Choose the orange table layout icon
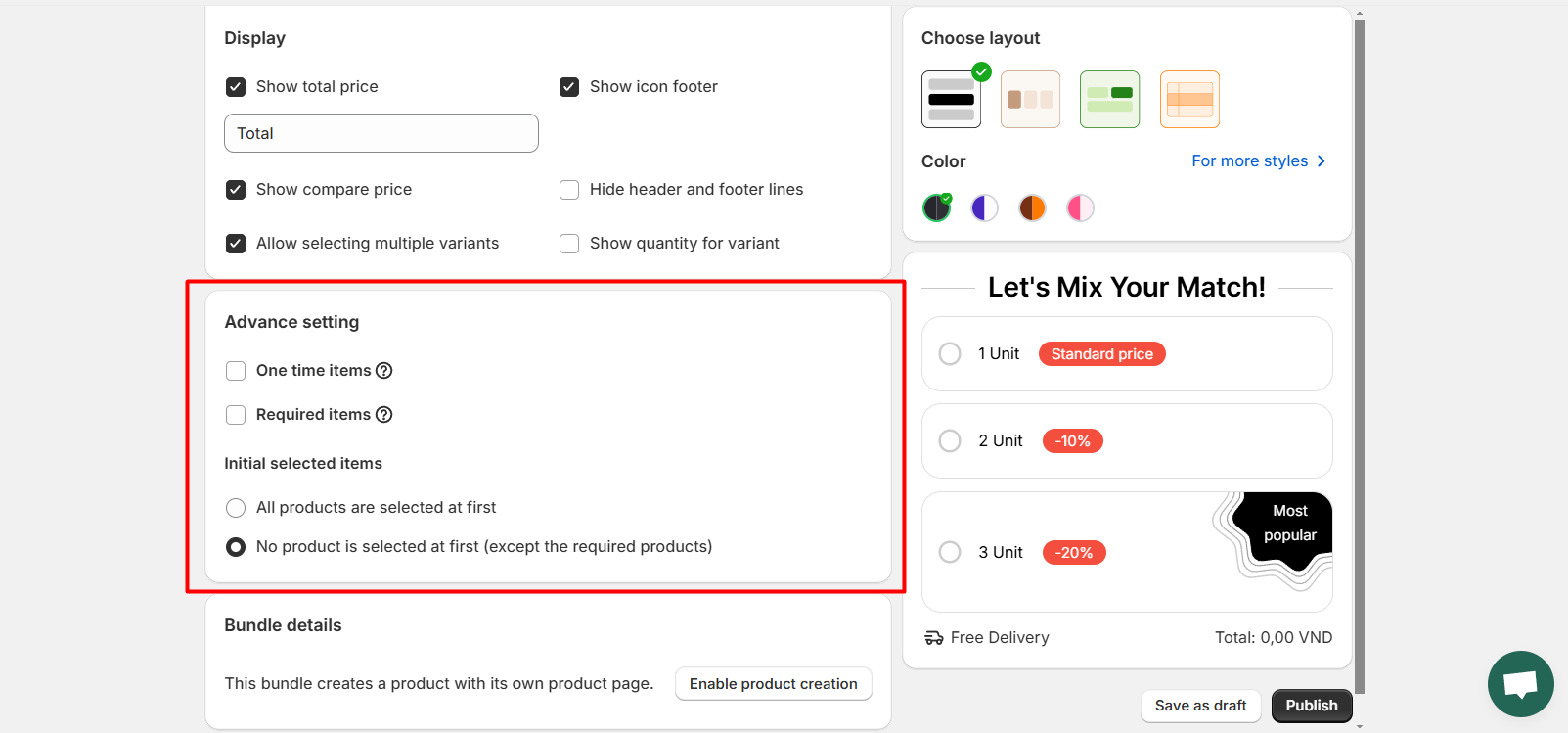The image size is (1568, 733). (x=1189, y=99)
